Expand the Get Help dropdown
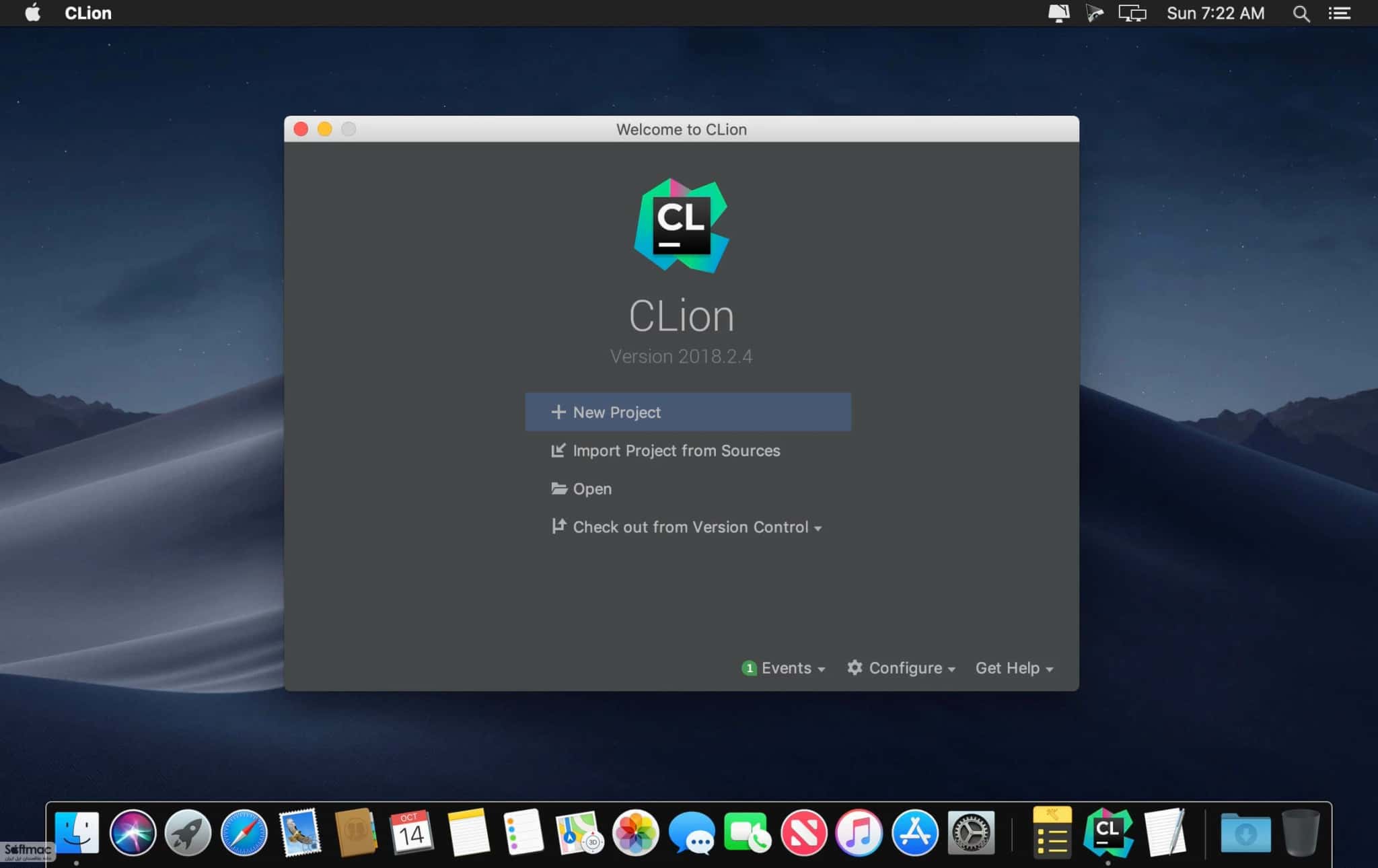The height and width of the screenshot is (868, 1378). [1014, 668]
